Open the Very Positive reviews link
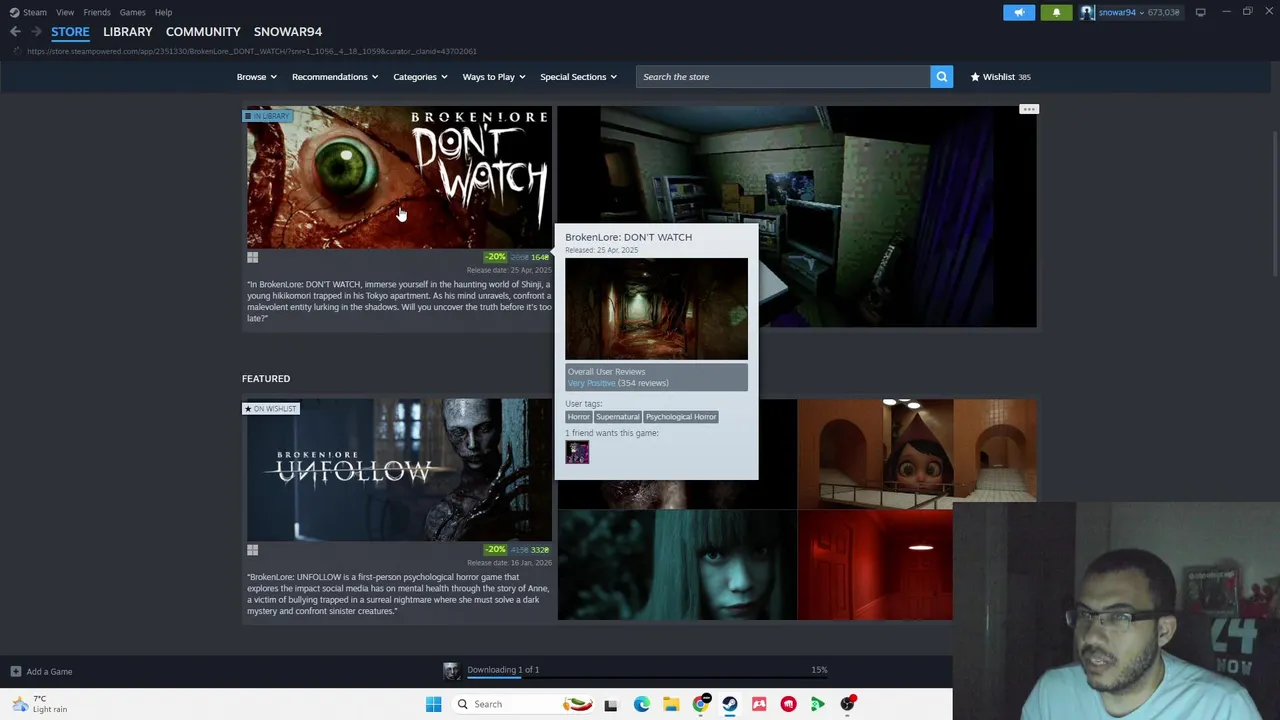Image resolution: width=1280 pixels, height=720 pixels. 591,383
